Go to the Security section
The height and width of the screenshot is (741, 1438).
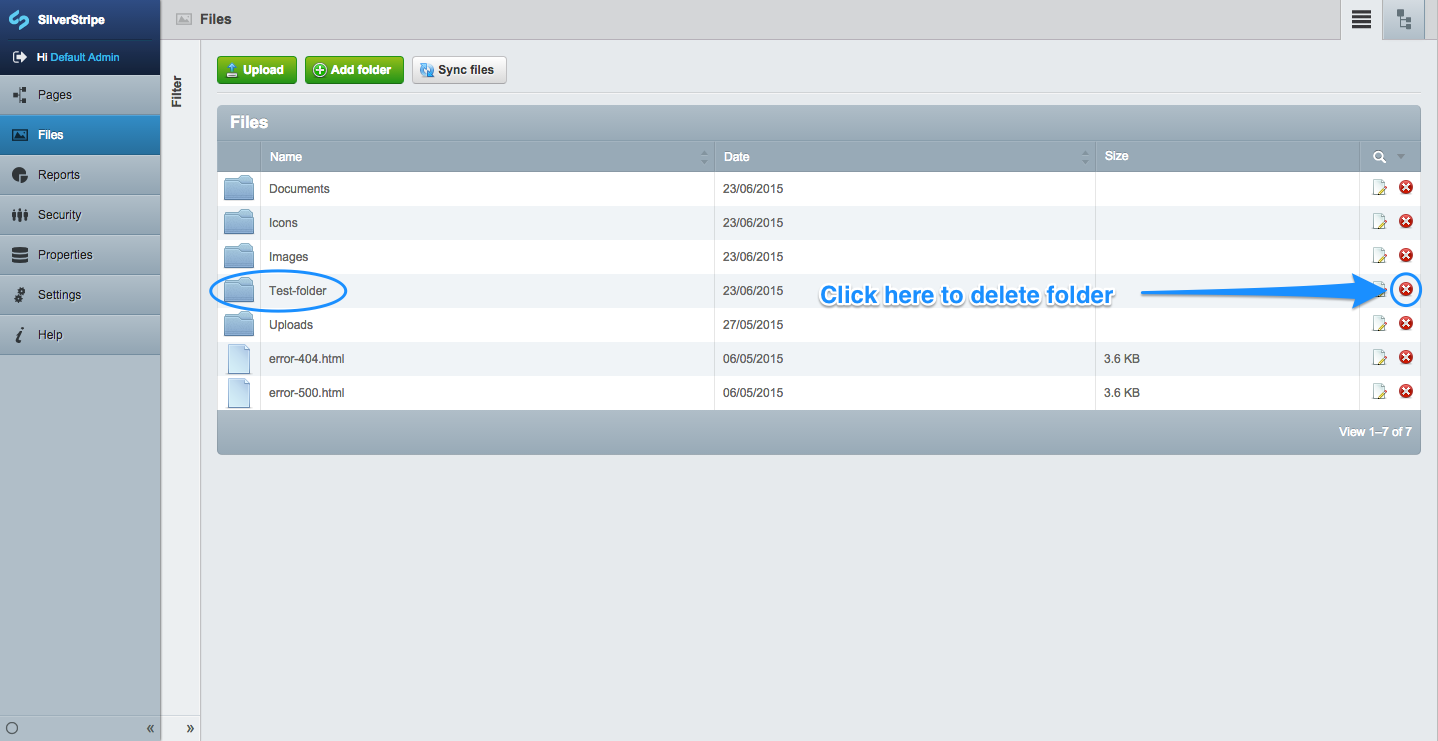(59, 215)
